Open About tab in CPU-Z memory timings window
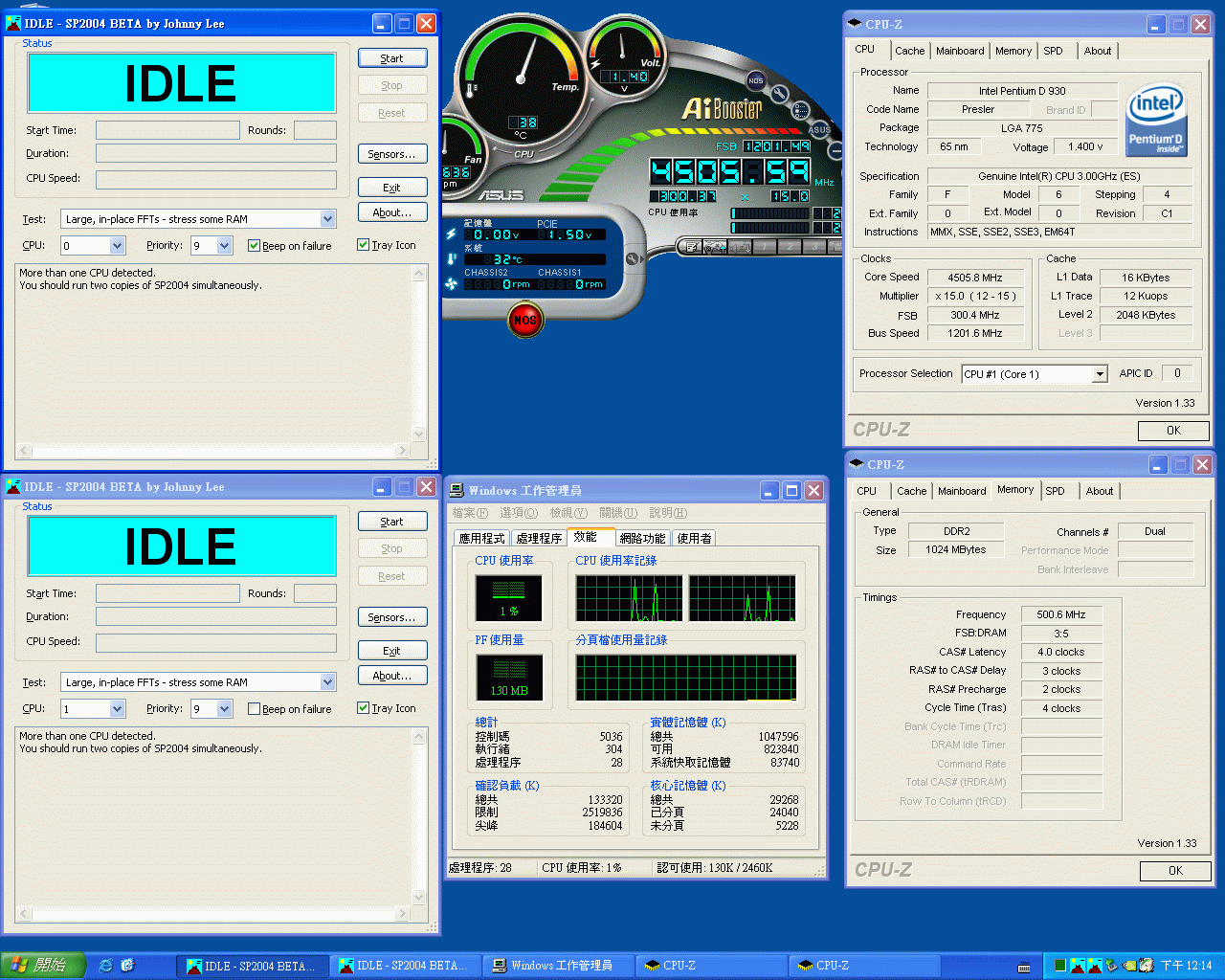This screenshot has height=980, width=1225. click(1100, 491)
